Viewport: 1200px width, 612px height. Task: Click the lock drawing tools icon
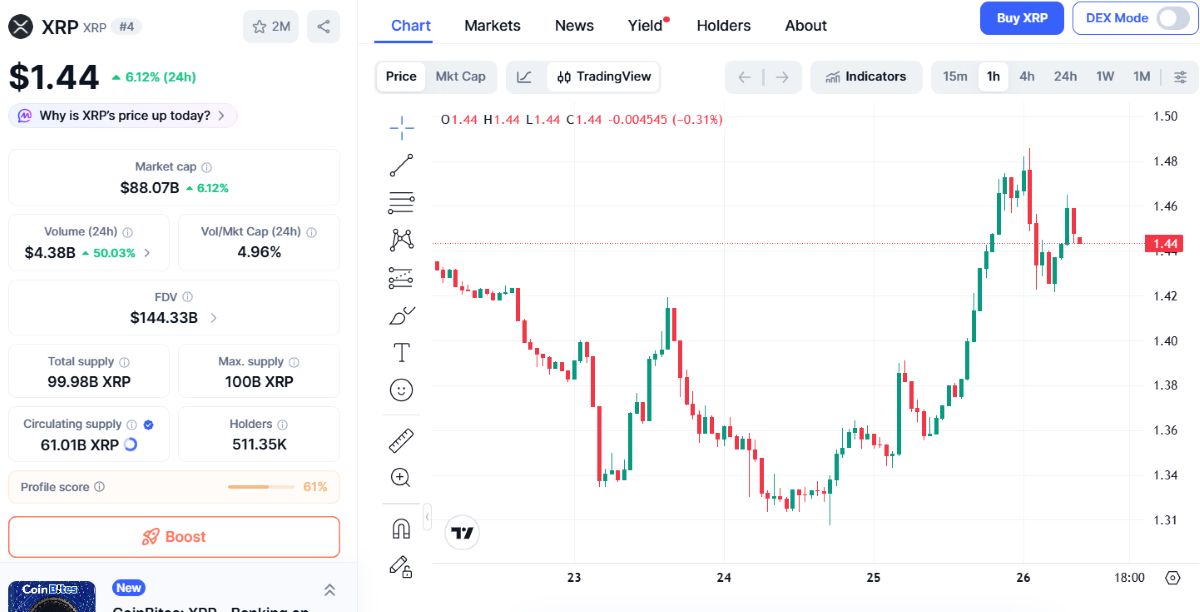(401, 566)
